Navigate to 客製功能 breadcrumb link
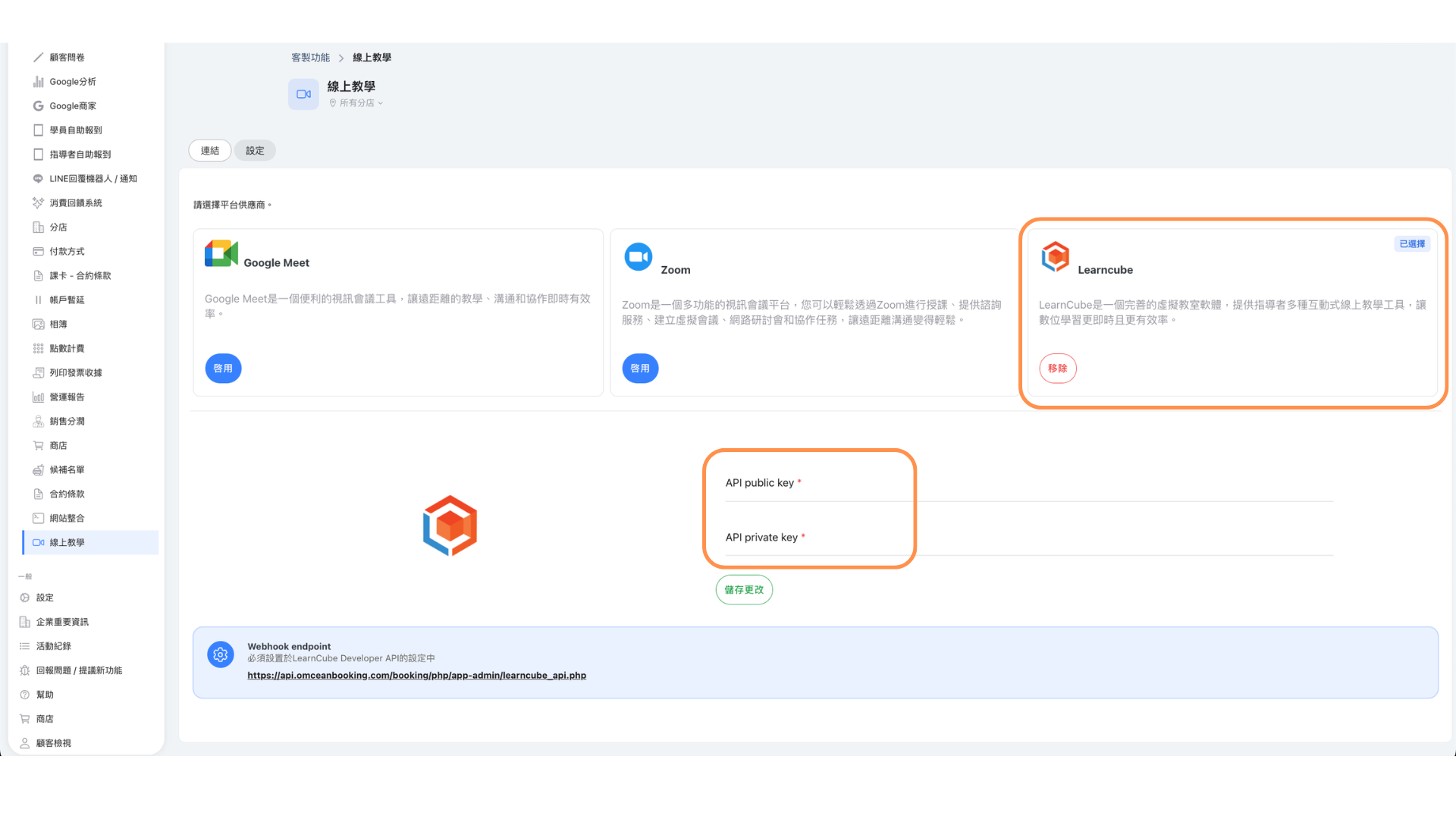 pos(311,58)
